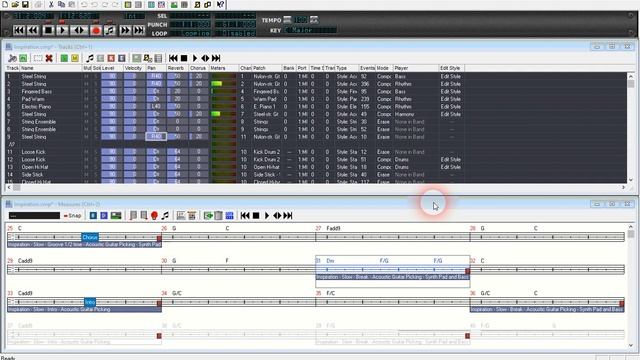640x360 pixels.
Task: Hit the red Record button
Action: pyautogui.click(x=96, y=30)
